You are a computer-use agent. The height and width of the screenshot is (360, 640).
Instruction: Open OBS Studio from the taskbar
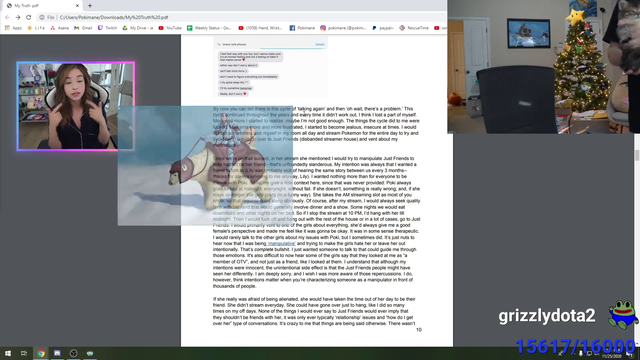tap(73, 353)
